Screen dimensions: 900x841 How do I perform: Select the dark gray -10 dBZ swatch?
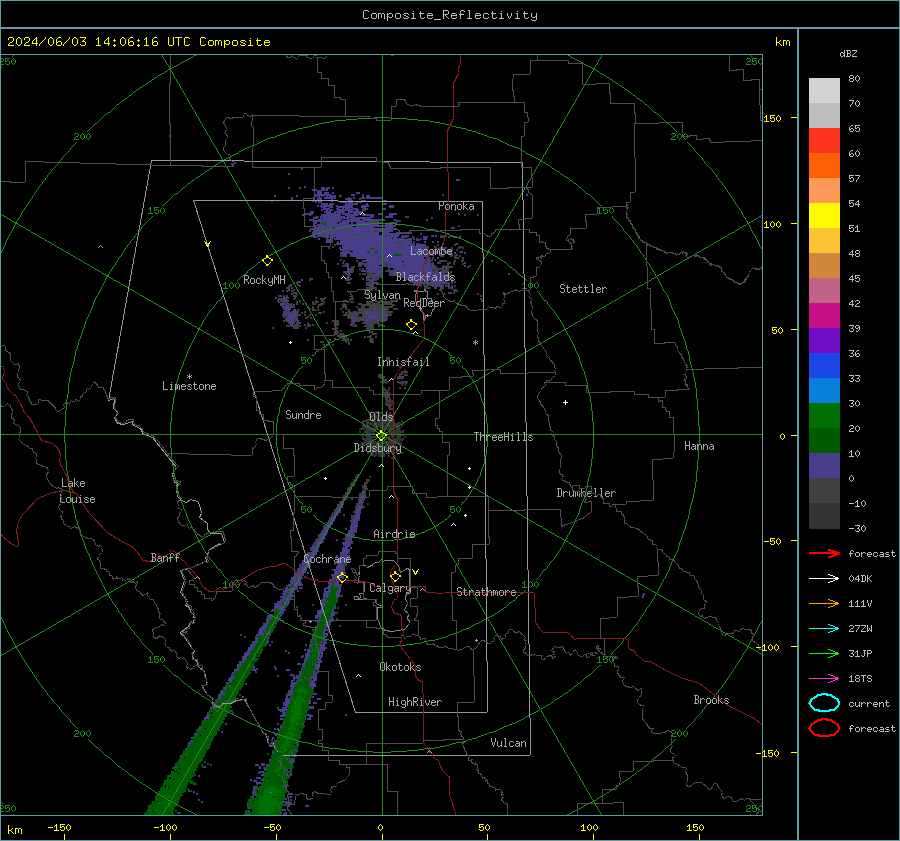[x=824, y=516]
